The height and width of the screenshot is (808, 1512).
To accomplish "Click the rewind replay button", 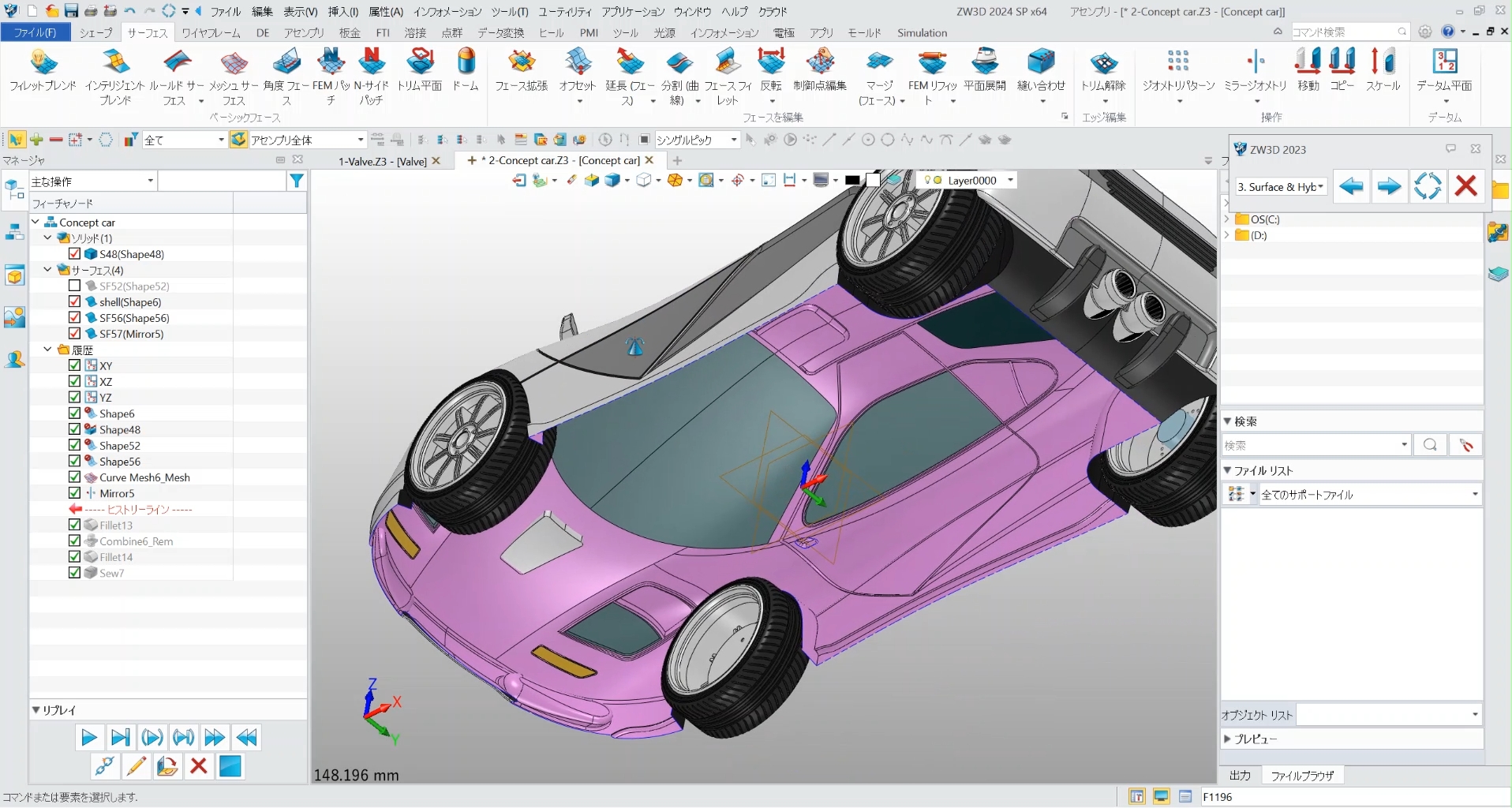I will coord(247,738).
